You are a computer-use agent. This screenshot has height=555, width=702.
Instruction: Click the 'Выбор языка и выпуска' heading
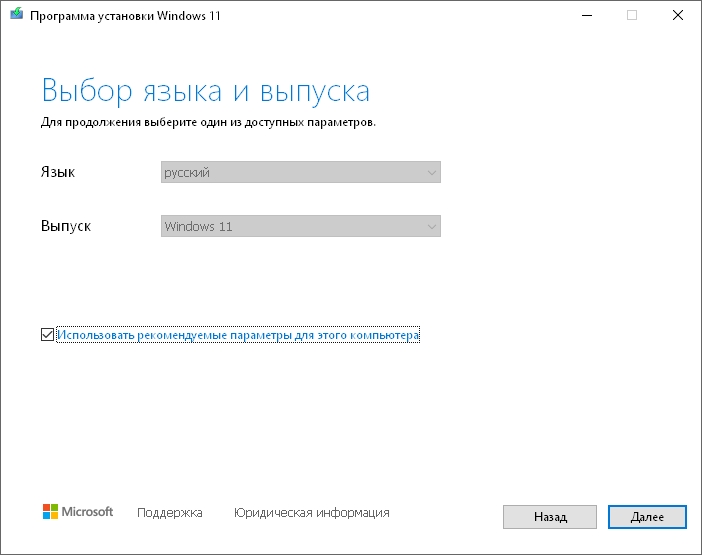206,91
